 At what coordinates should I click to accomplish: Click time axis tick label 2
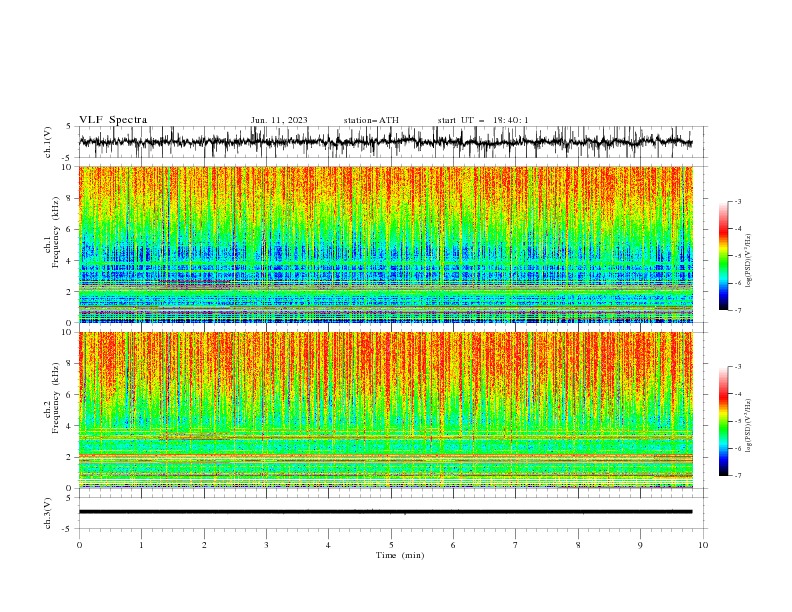(x=204, y=545)
